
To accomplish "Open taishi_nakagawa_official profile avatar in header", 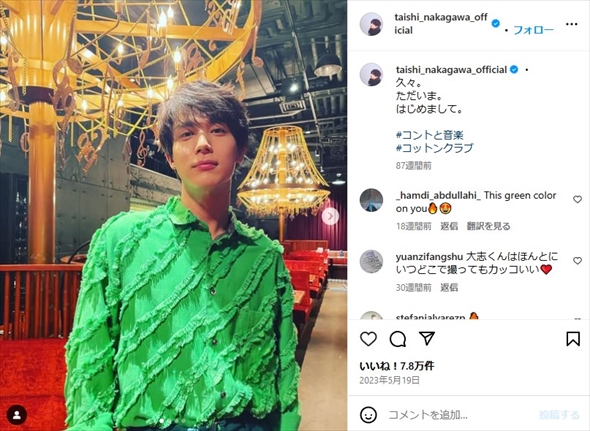I will pos(371,24).
